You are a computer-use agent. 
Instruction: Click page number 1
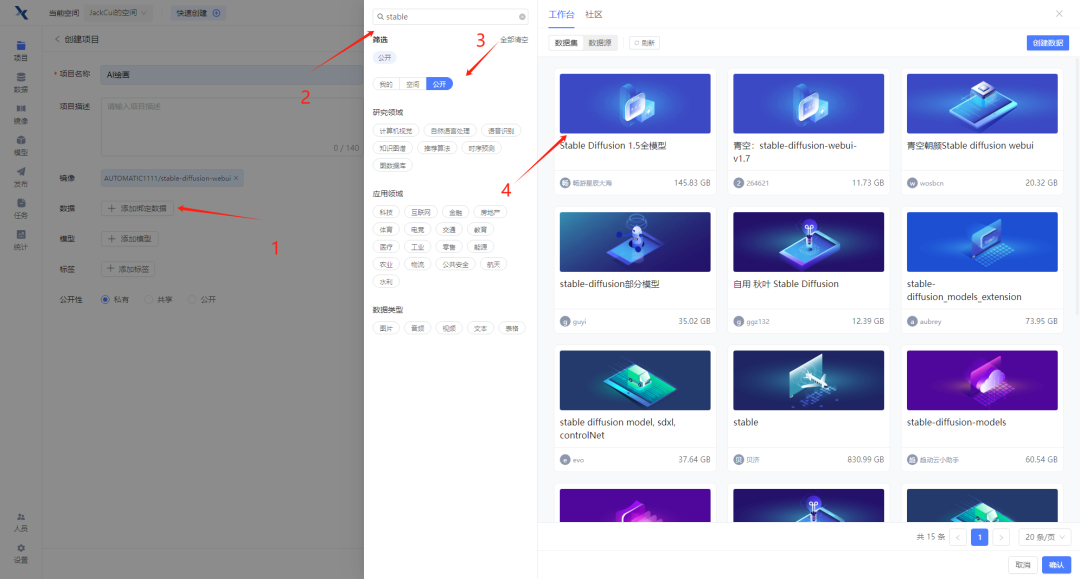pyautogui.click(x=979, y=537)
